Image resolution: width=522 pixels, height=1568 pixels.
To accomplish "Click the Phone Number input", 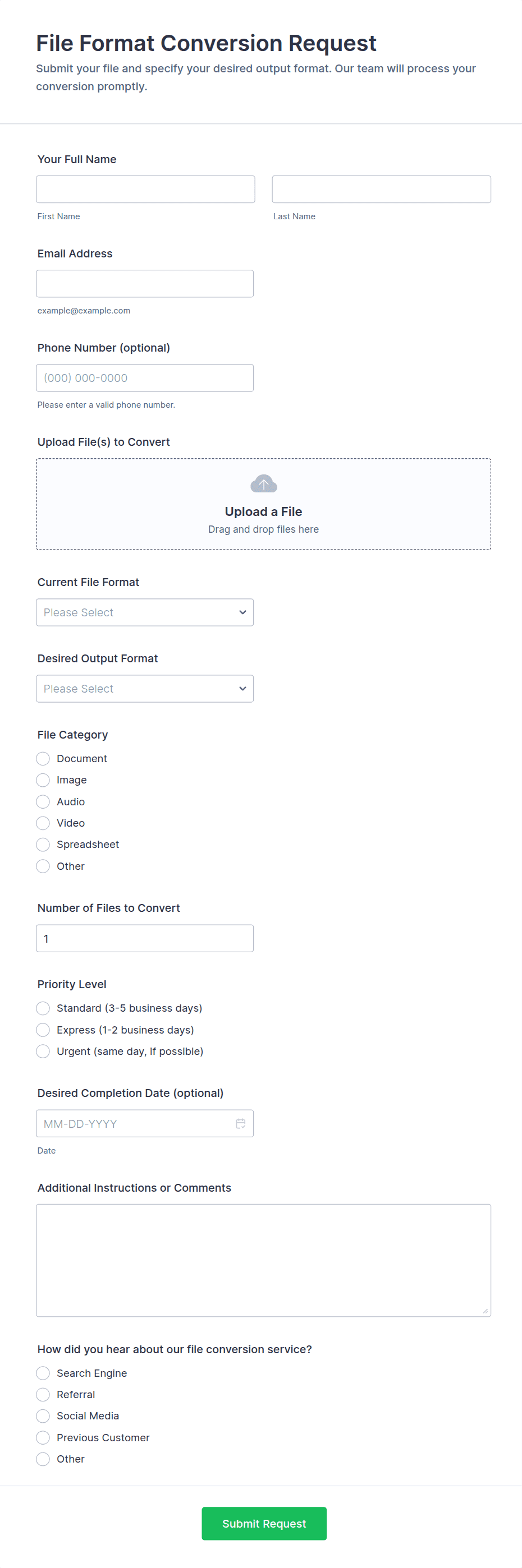I will (x=144, y=378).
